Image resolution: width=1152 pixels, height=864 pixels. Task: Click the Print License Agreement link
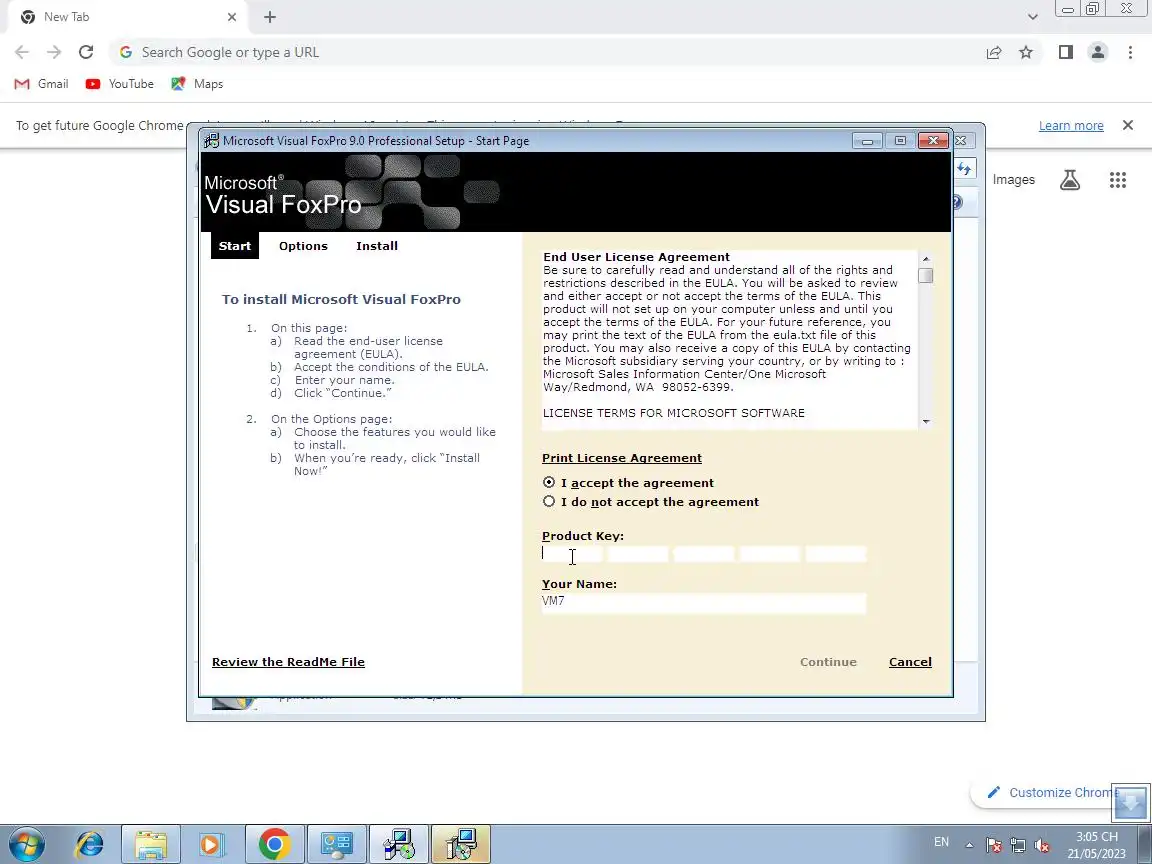pyautogui.click(x=622, y=458)
